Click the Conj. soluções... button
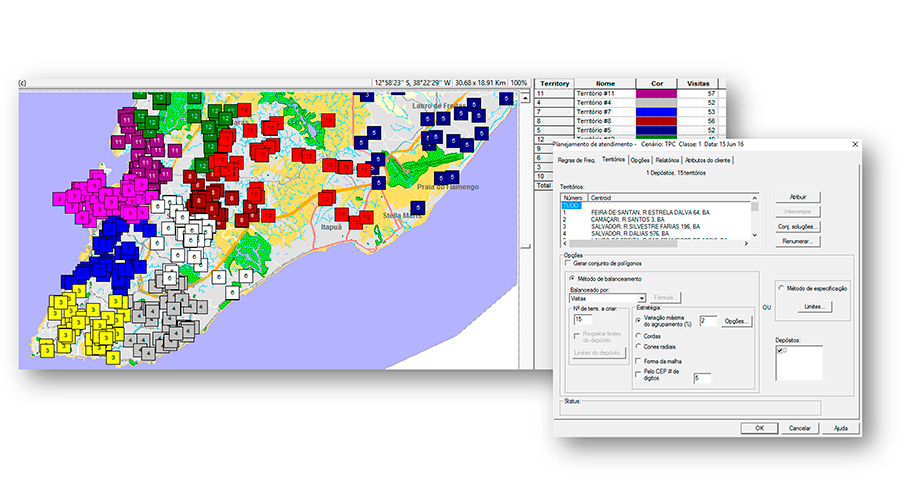 pyautogui.click(x=797, y=227)
